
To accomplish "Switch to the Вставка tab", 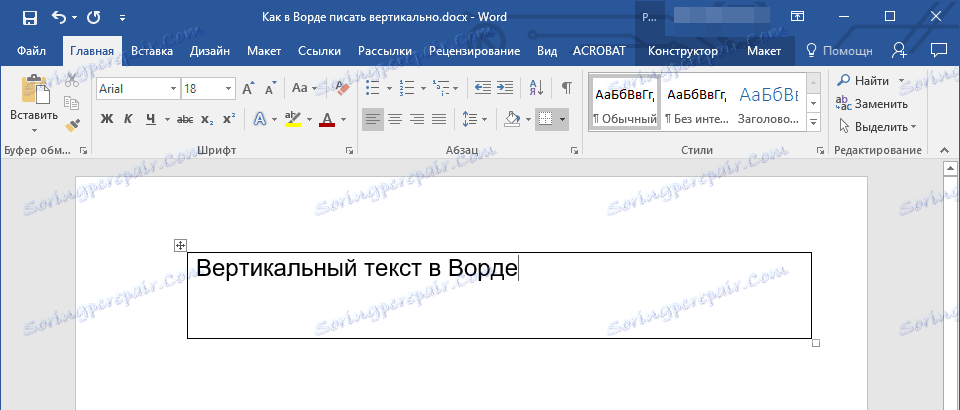I will point(152,51).
